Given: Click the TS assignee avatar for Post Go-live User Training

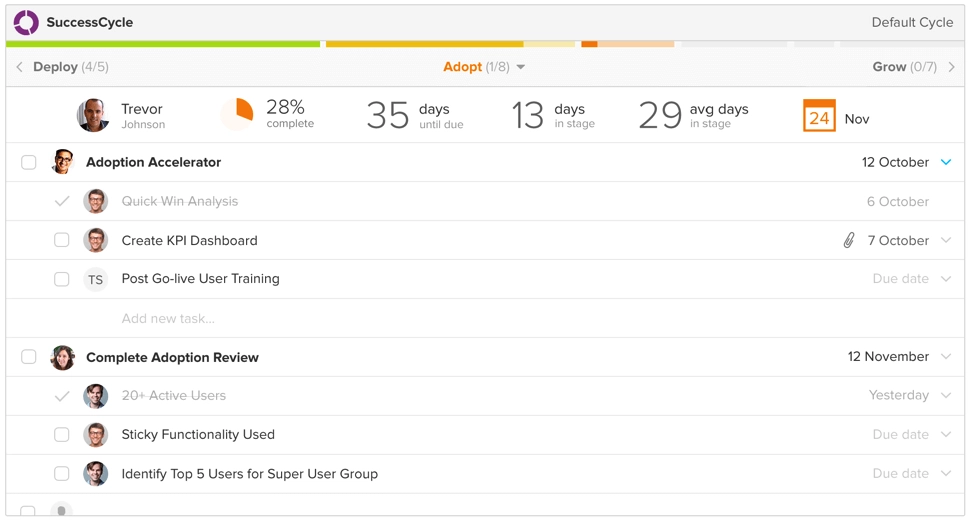Looking at the screenshot, I should click(95, 280).
